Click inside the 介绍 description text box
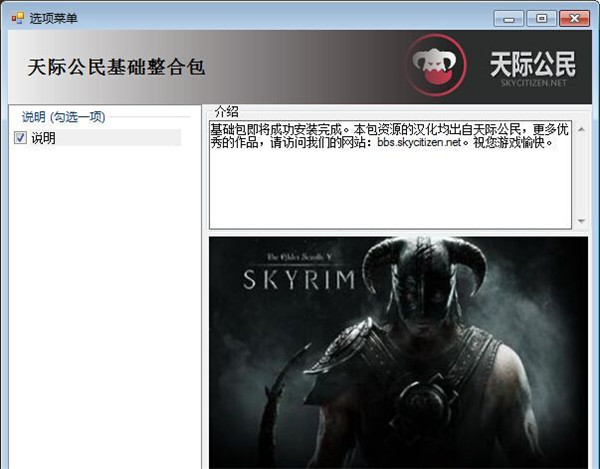The height and width of the screenshot is (469, 600). pos(390,175)
